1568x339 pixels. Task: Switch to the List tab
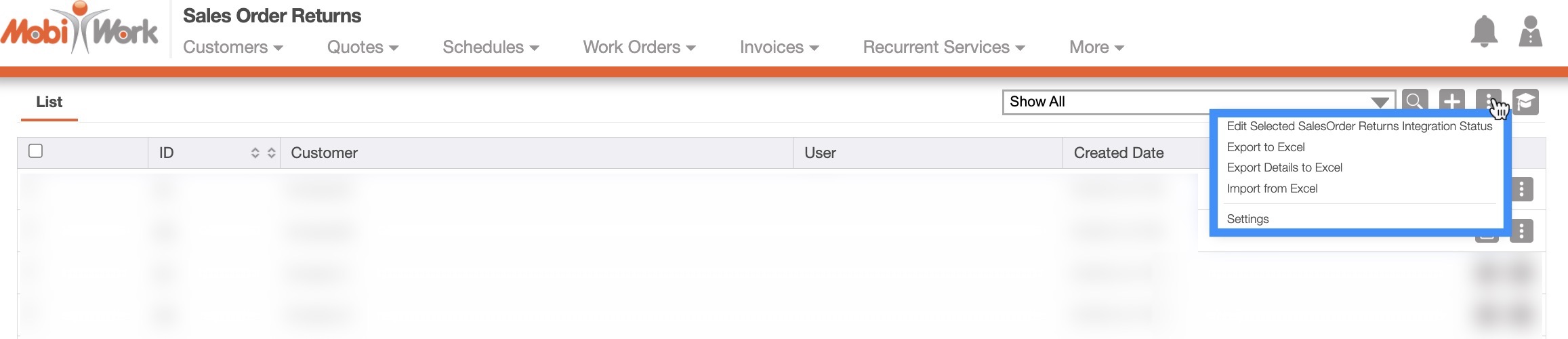(x=49, y=102)
